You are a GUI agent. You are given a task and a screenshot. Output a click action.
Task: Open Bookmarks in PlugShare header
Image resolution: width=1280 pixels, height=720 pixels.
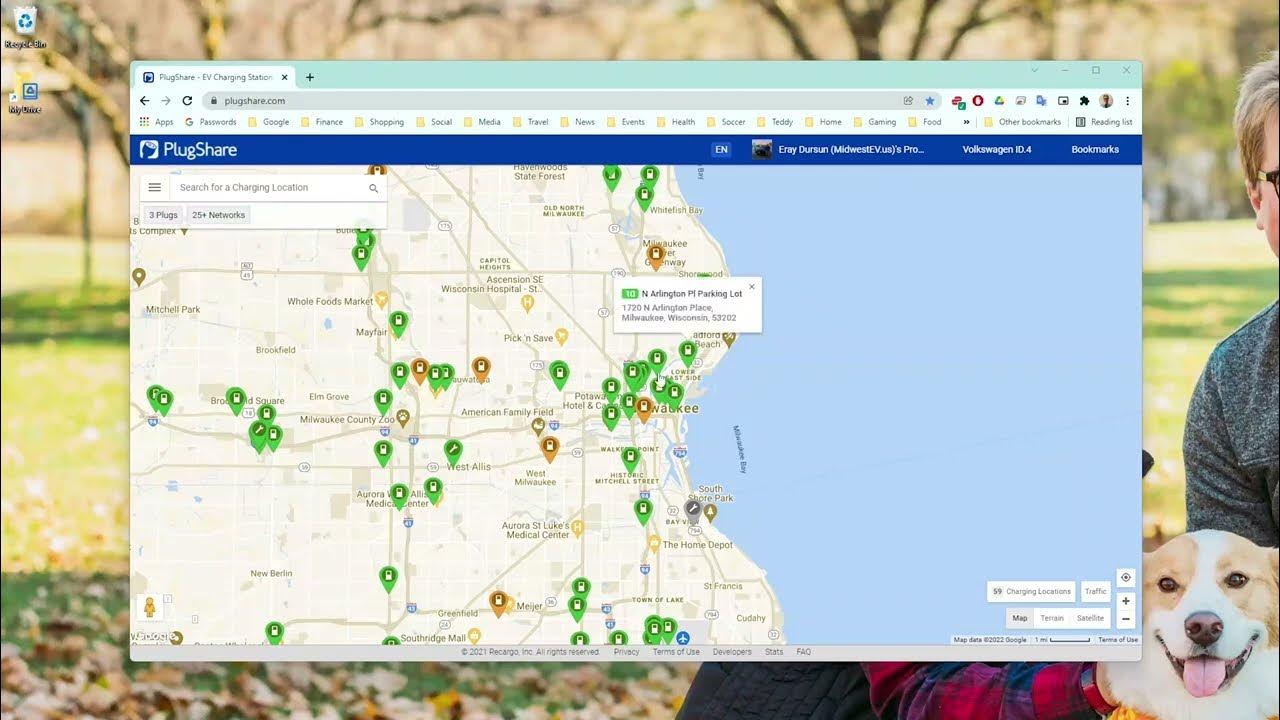click(x=1095, y=149)
